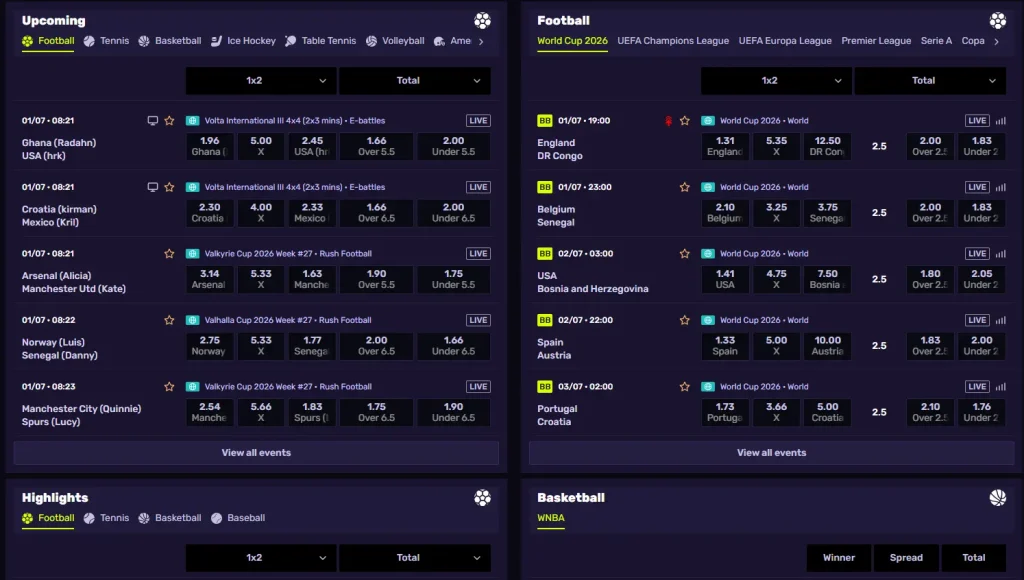
Task: Click the red hot icon on England match
Action: click(x=668, y=121)
